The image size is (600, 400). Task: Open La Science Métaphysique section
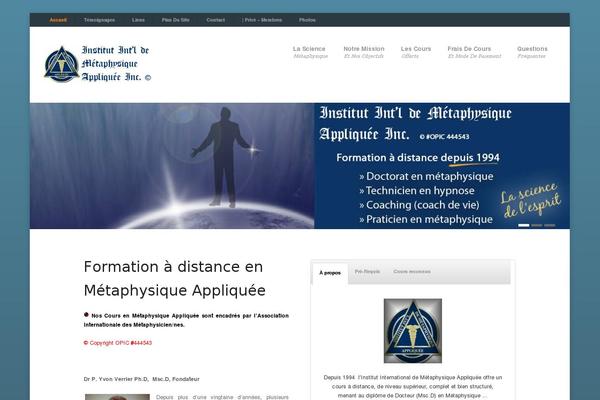click(310, 52)
